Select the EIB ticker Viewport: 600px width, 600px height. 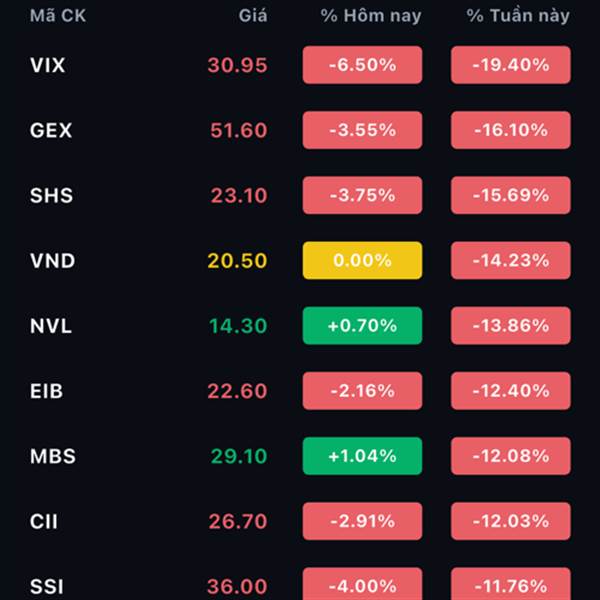point(47,391)
